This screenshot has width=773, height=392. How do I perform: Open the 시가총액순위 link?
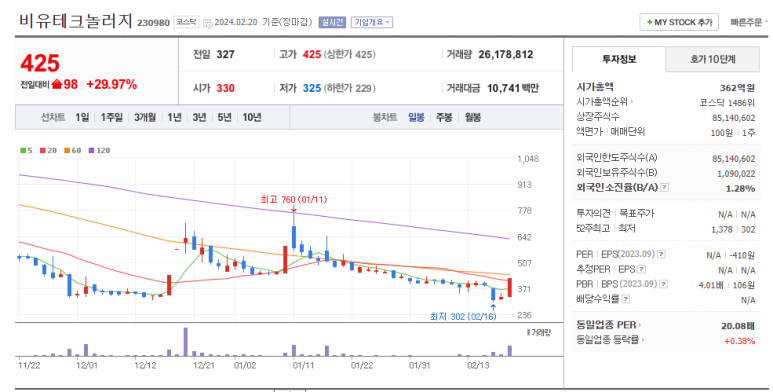(604, 102)
